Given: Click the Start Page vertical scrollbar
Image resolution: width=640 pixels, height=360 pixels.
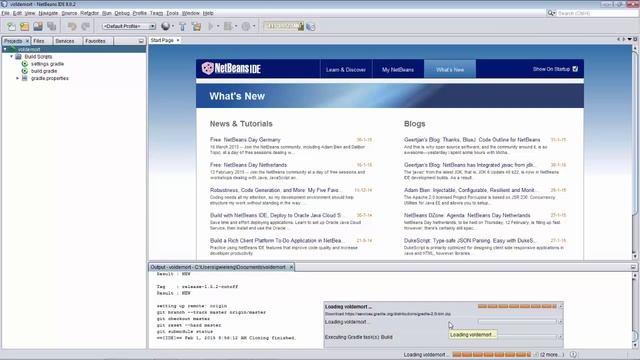Looking at the screenshot, I should click(635, 152).
